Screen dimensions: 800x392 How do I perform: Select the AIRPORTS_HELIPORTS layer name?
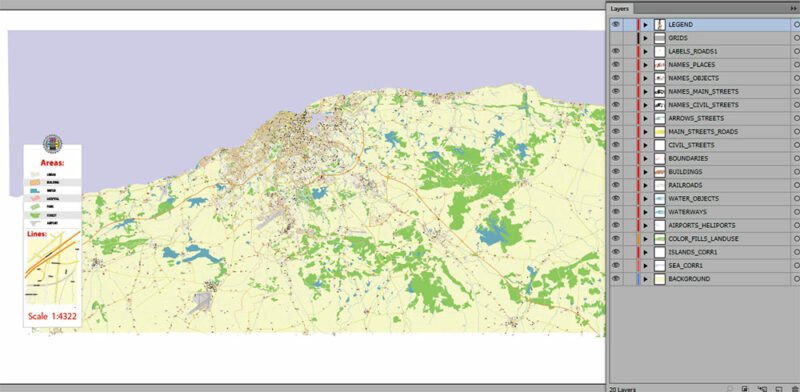click(702, 225)
